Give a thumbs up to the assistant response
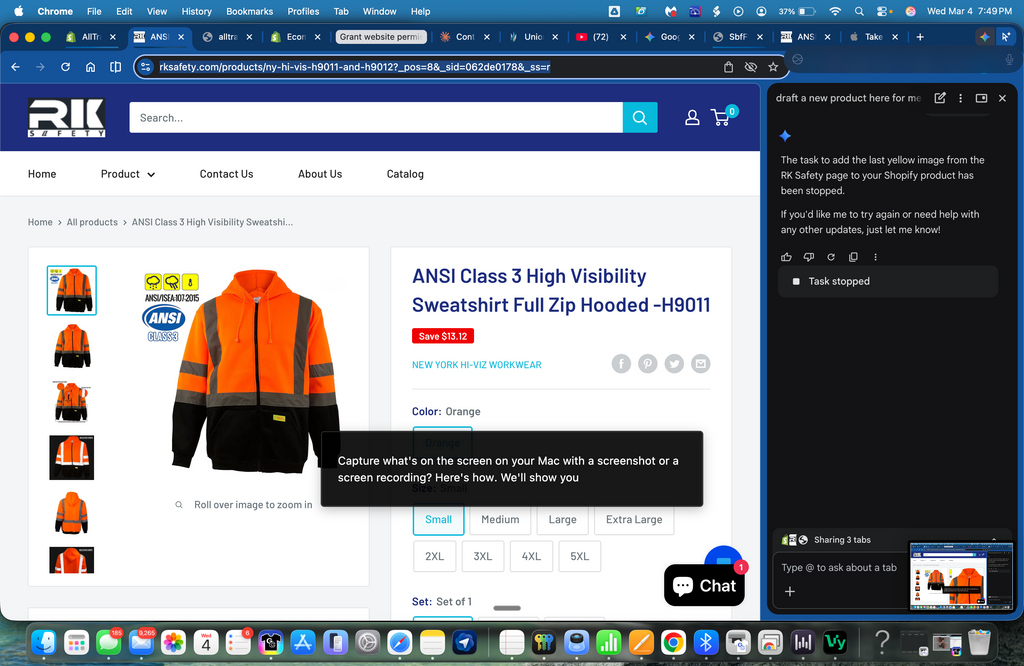This screenshot has height=666, width=1024. 786,257
